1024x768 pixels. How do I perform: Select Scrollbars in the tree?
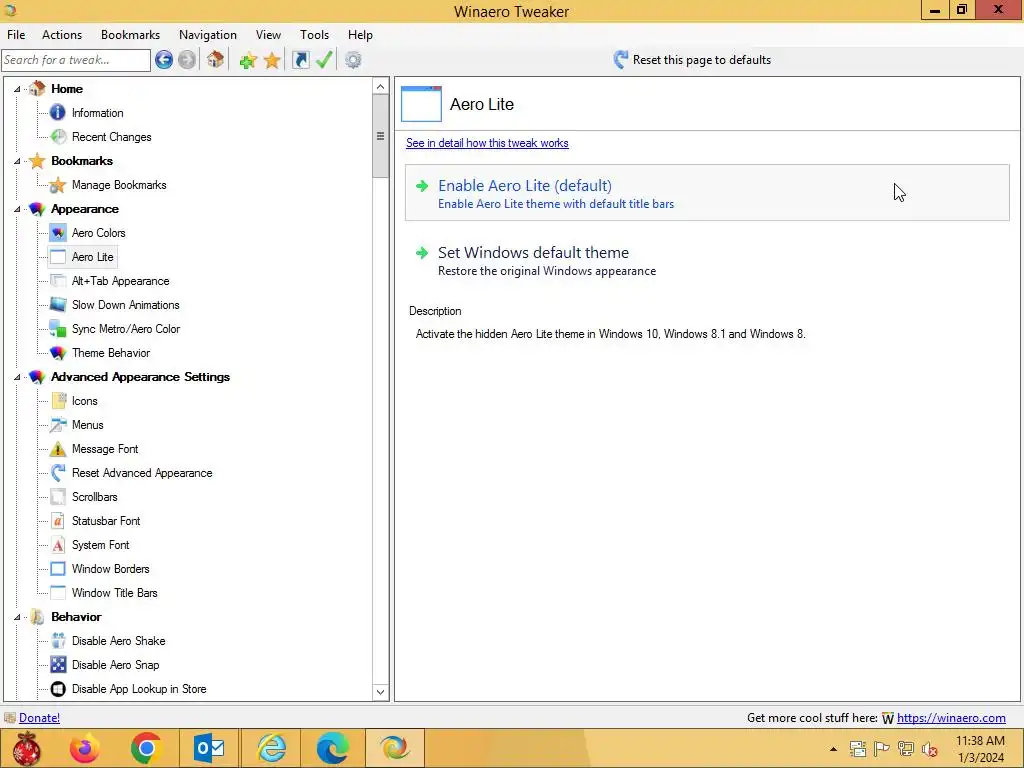[95, 497]
